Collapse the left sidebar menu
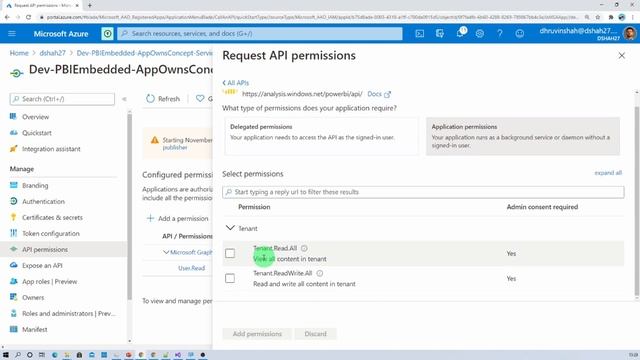The image size is (640, 360). coord(124,99)
